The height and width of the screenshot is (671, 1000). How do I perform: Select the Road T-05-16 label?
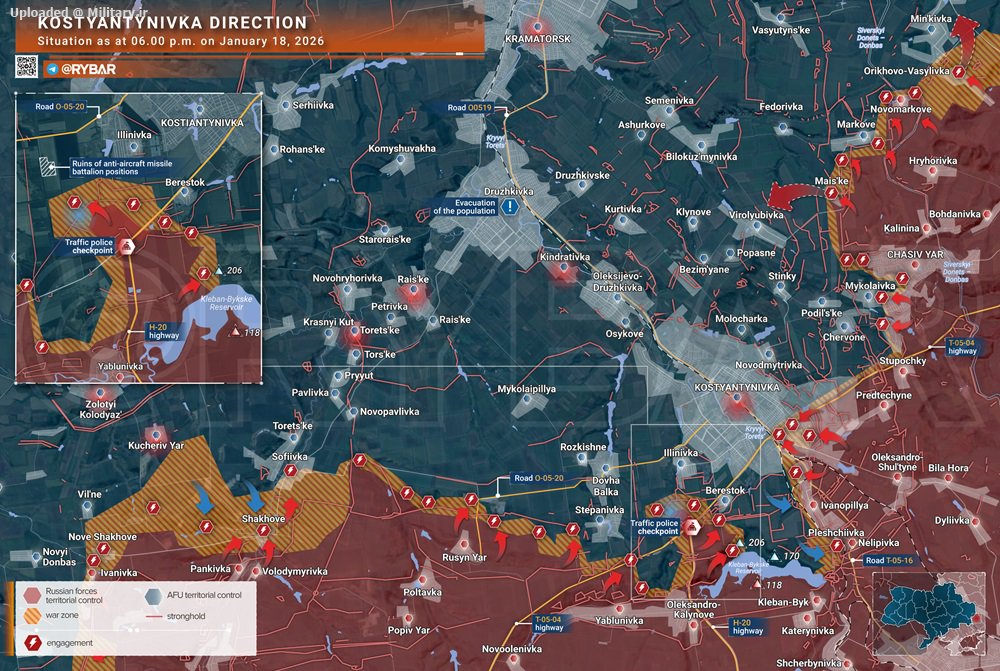(889, 561)
